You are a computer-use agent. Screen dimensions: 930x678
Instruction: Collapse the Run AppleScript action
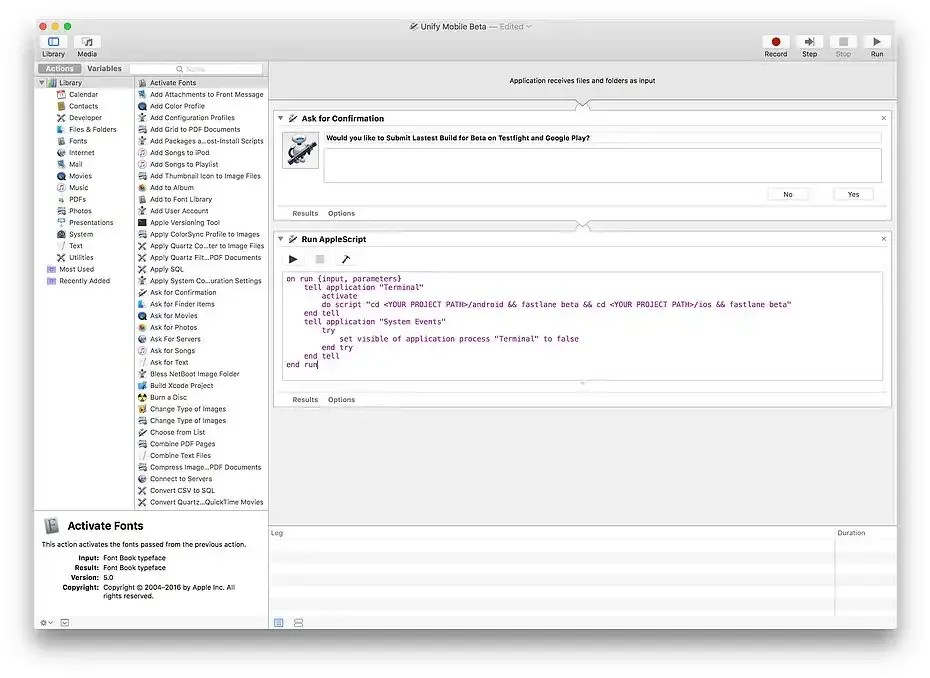tap(281, 239)
